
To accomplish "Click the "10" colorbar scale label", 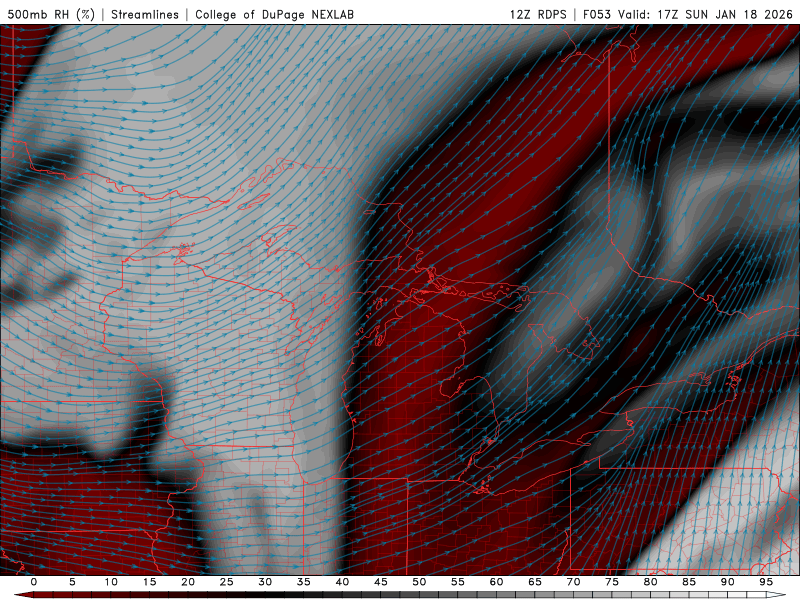I will [x=111, y=582].
